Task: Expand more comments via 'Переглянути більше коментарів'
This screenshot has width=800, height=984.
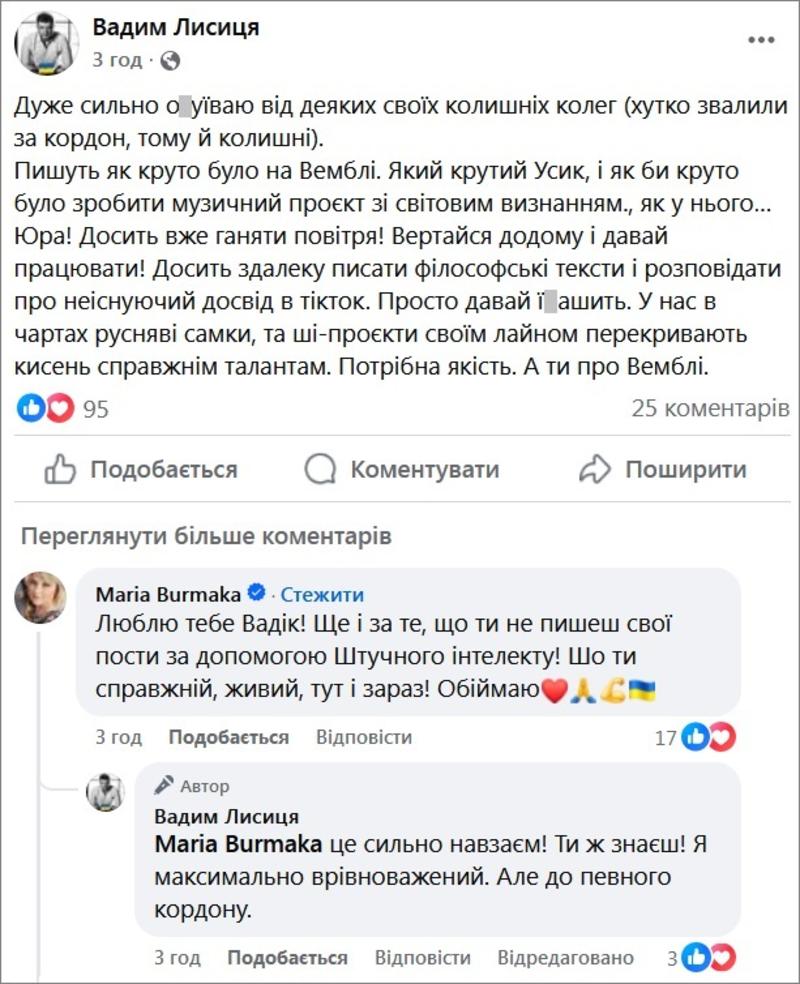Action: point(206,536)
